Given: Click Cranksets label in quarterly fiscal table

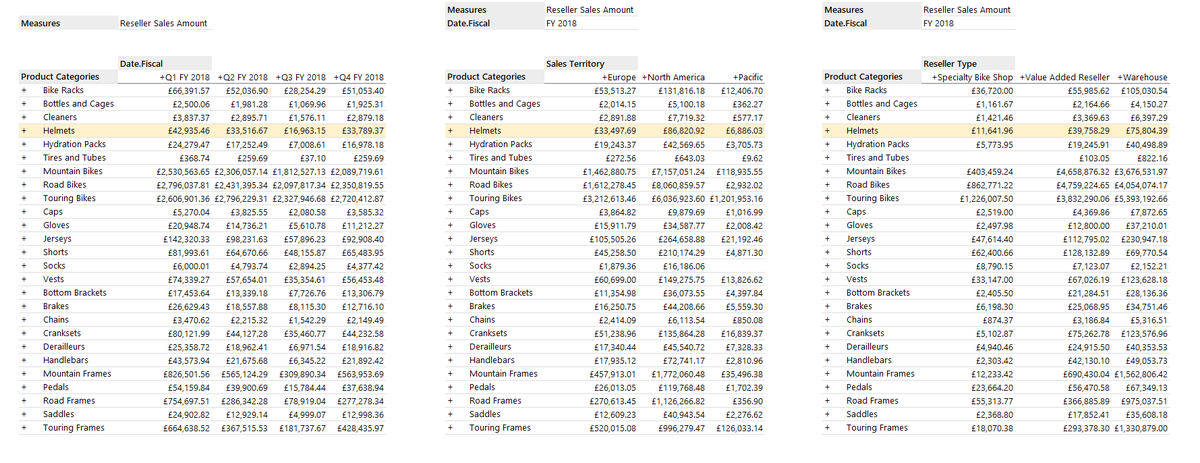Looking at the screenshot, I should [x=62, y=333].
